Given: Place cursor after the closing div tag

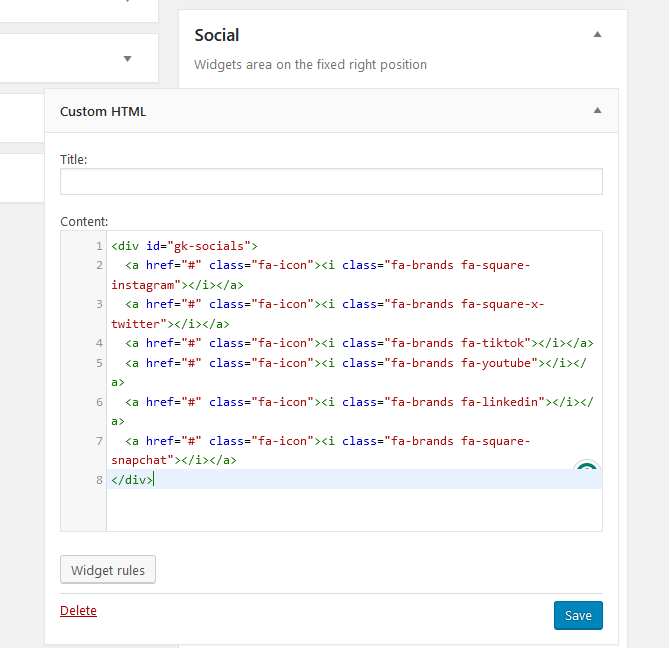Looking at the screenshot, I should pyautogui.click(x=154, y=480).
